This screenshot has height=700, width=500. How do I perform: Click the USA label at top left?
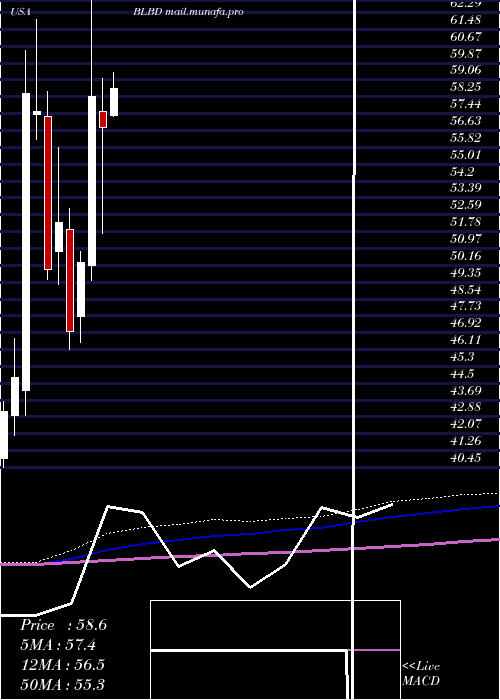(x=21, y=12)
